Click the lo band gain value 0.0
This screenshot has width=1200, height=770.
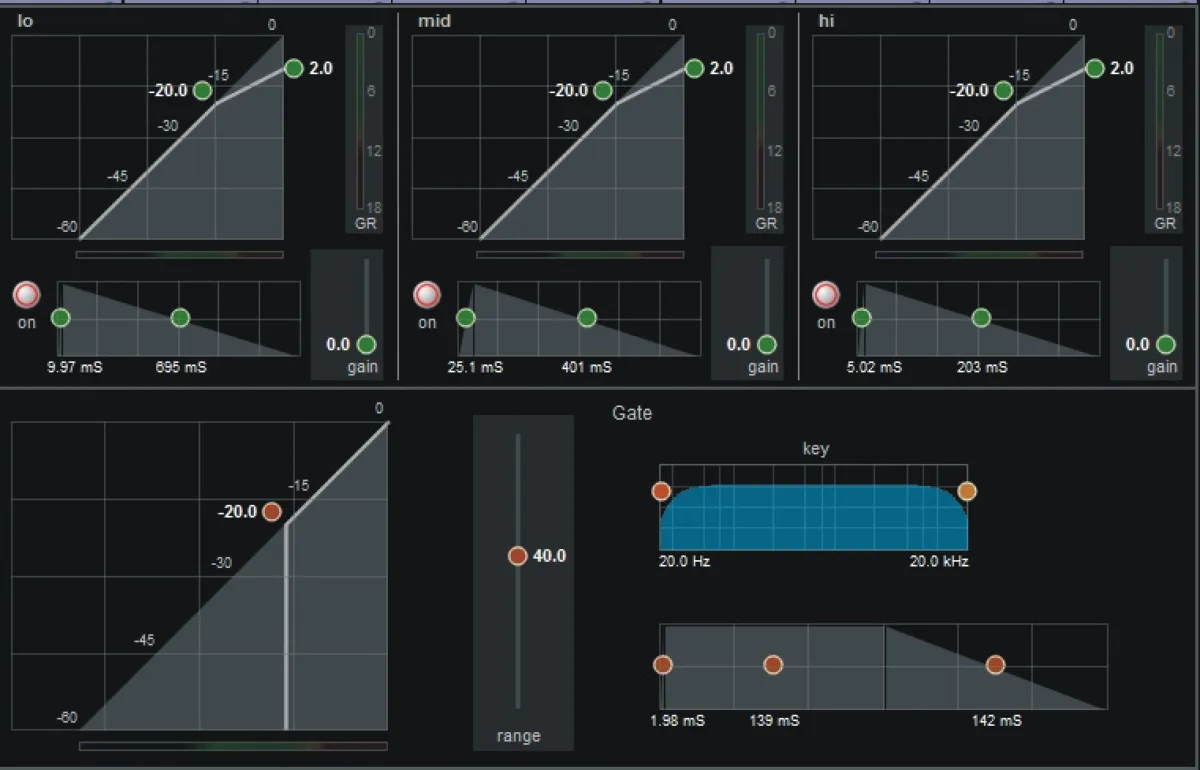(x=338, y=345)
